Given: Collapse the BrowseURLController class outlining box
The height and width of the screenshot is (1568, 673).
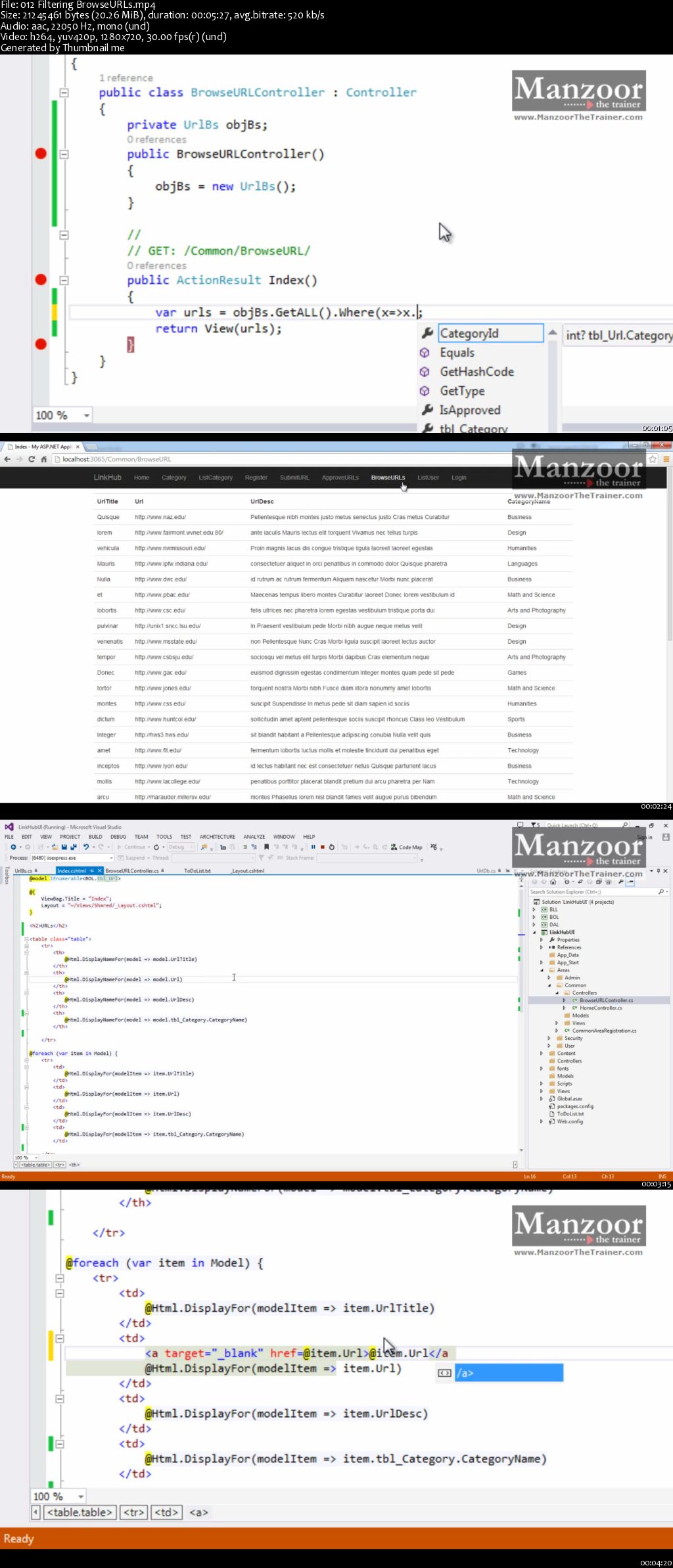Looking at the screenshot, I should (64, 93).
